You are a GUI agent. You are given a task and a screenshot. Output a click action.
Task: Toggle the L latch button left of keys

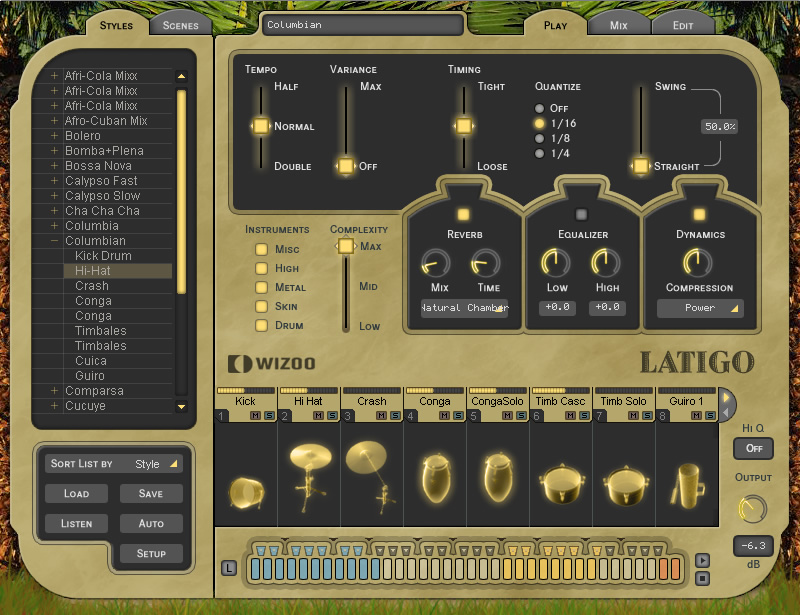tap(229, 568)
